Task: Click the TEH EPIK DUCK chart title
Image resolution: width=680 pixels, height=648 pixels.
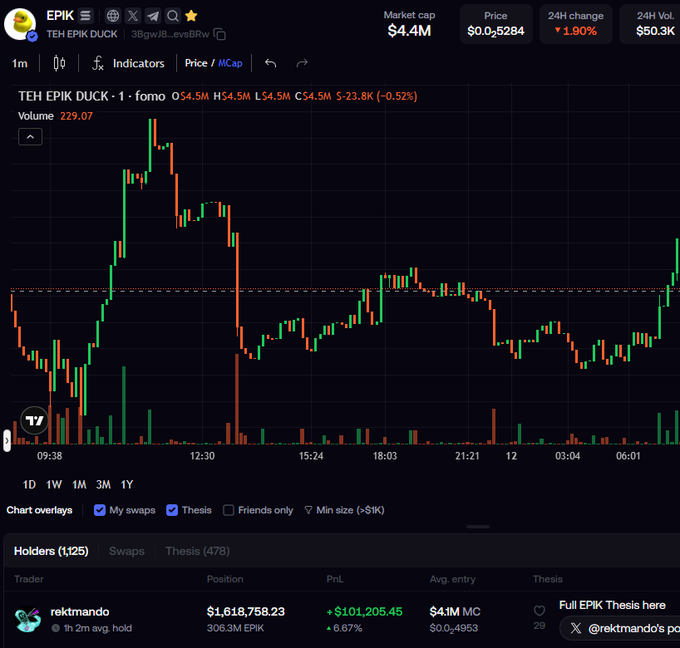Action: 91,96
